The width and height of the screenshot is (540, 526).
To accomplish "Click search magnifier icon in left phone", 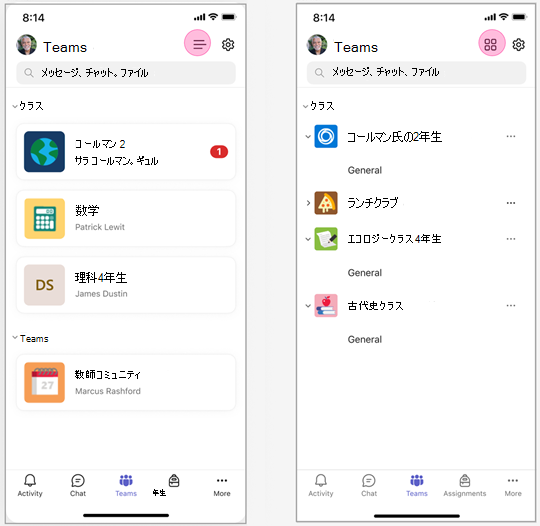I will coord(29,73).
